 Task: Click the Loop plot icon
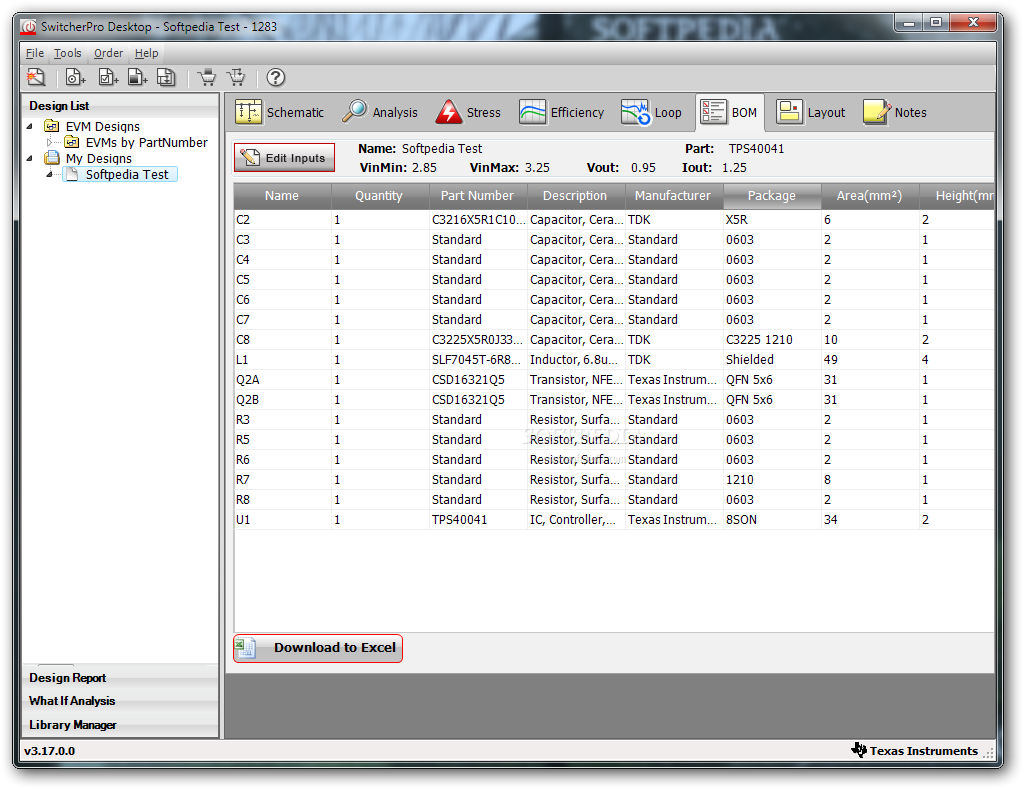click(635, 112)
